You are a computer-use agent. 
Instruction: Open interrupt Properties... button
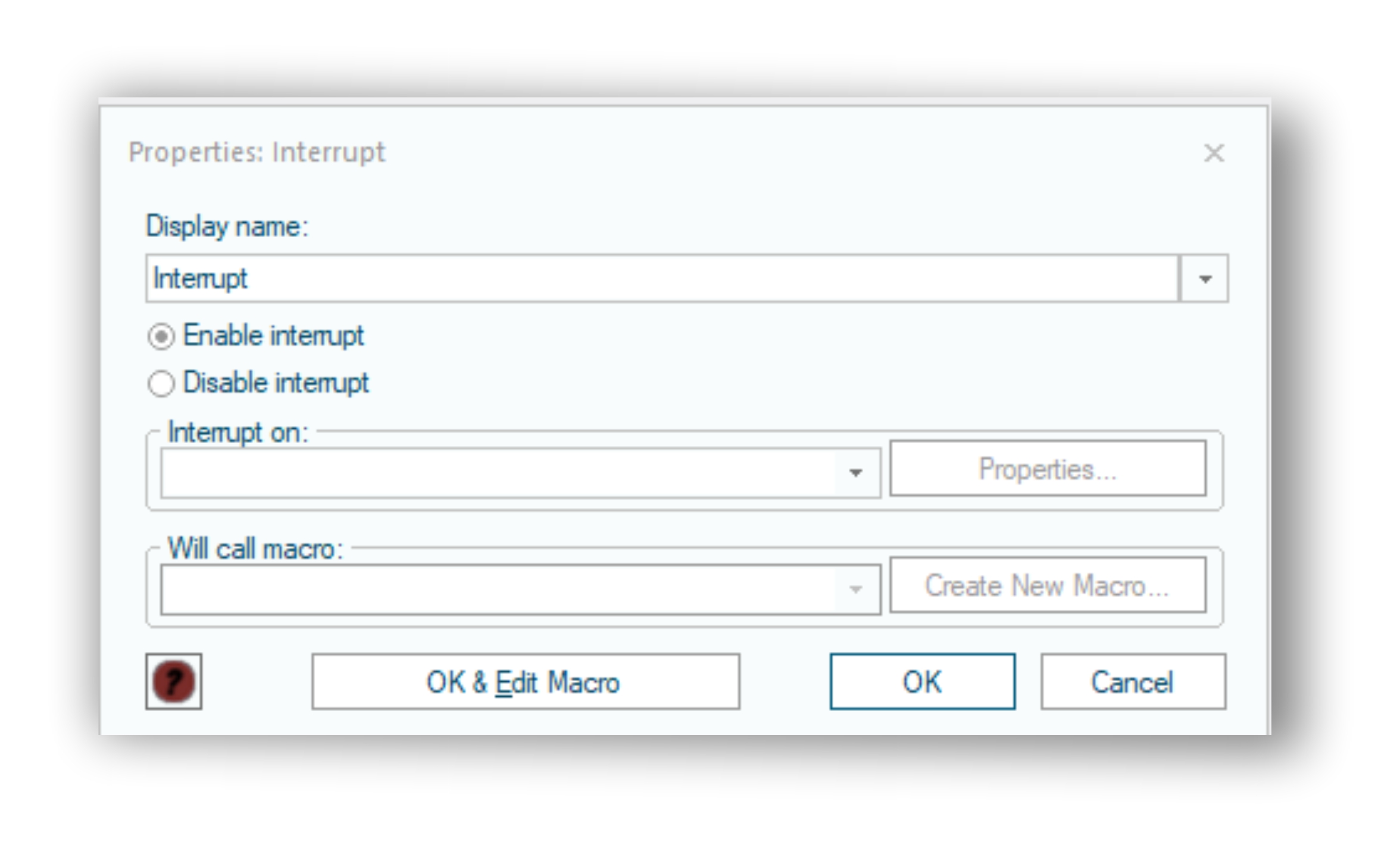[1048, 469]
